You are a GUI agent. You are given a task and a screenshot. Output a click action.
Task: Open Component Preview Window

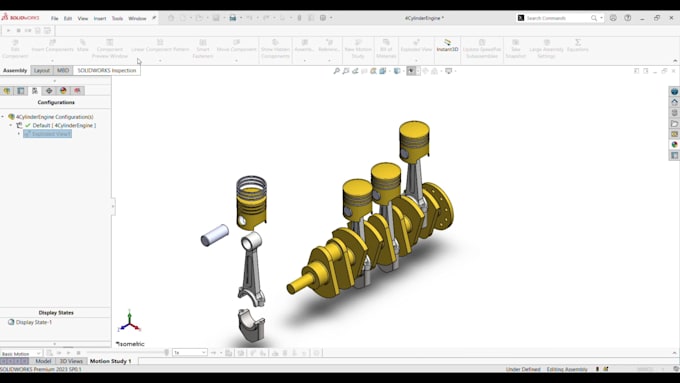pyautogui.click(x=110, y=49)
